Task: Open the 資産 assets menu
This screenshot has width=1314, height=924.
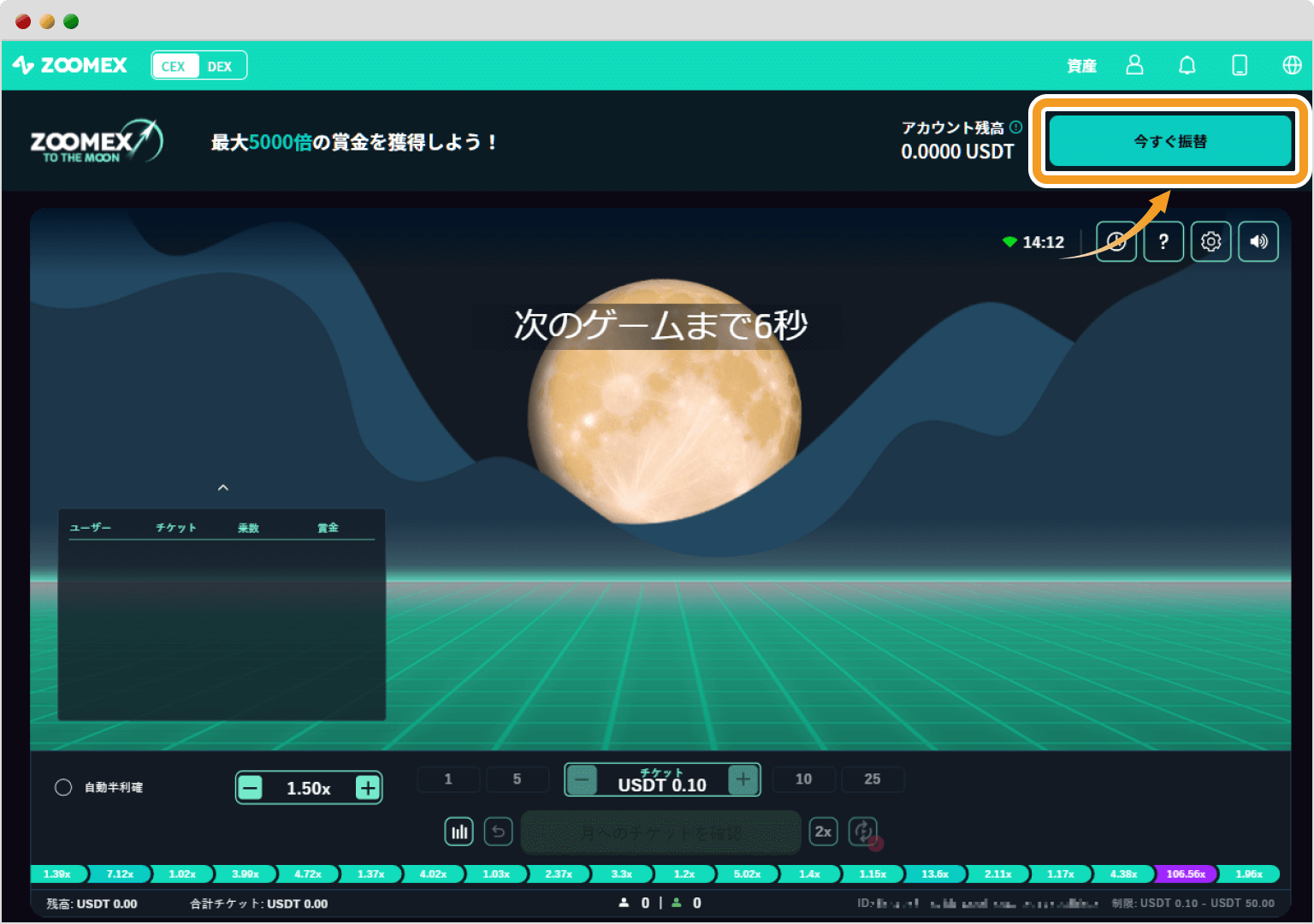Action: click(x=1080, y=65)
